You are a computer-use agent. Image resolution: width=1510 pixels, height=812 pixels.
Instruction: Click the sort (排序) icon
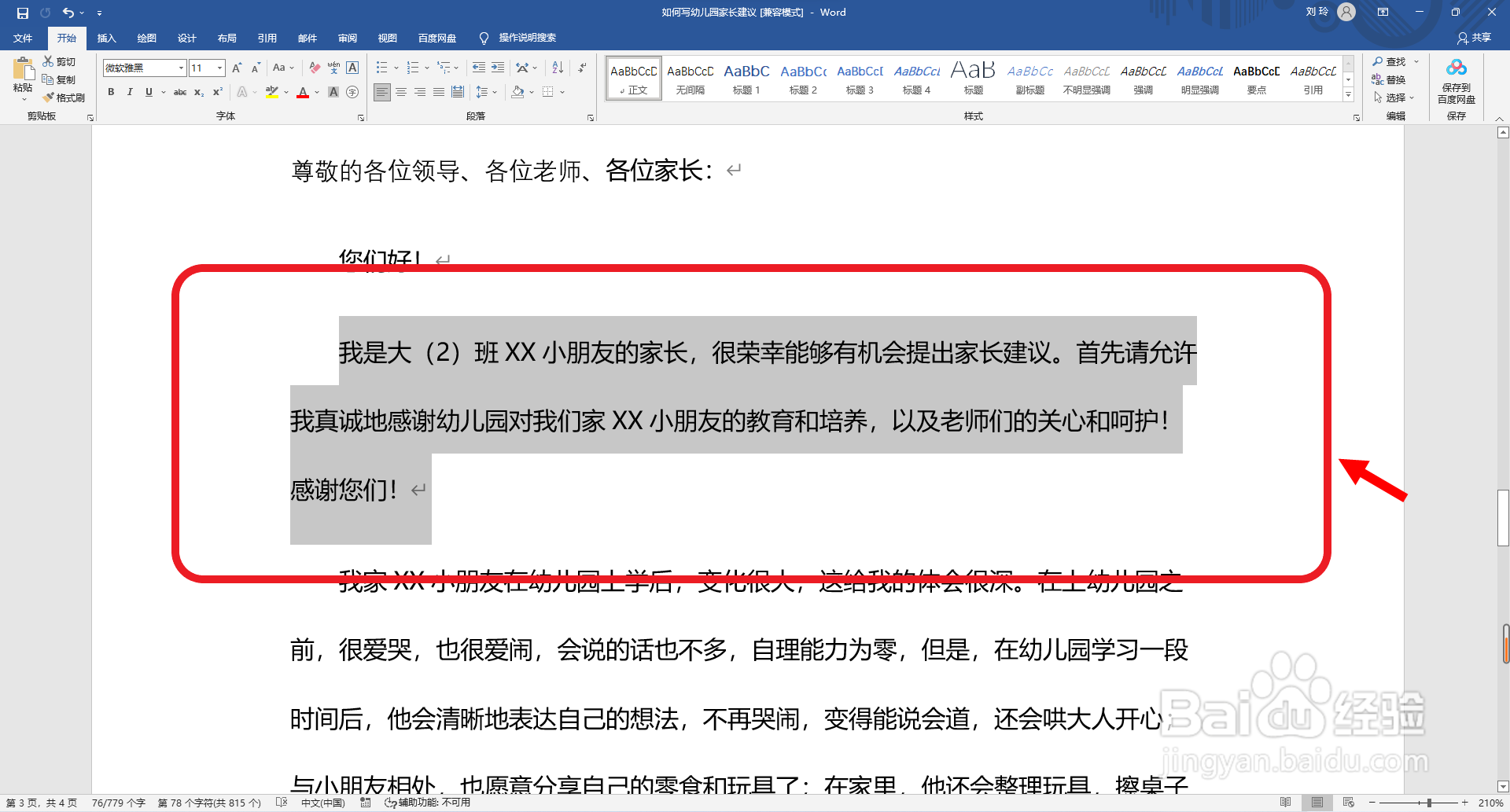(557, 68)
